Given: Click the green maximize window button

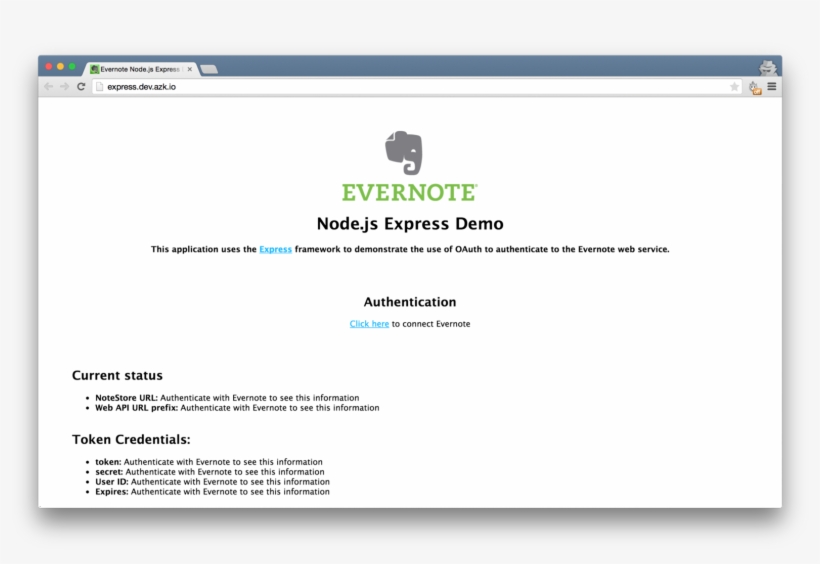Looking at the screenshot, I should (72, 66).
